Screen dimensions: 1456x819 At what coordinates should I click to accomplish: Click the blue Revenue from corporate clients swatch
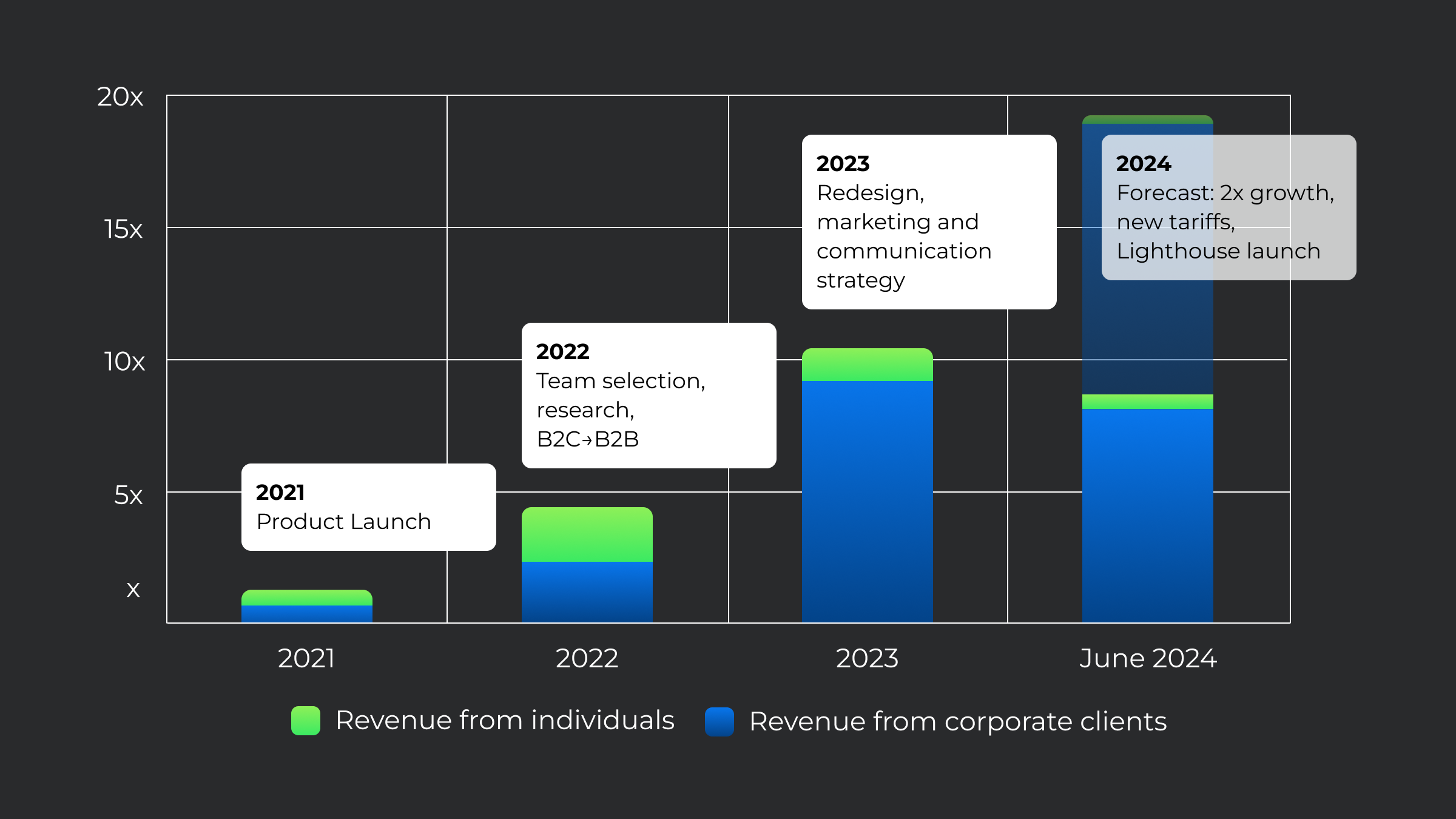click(720, 721)
